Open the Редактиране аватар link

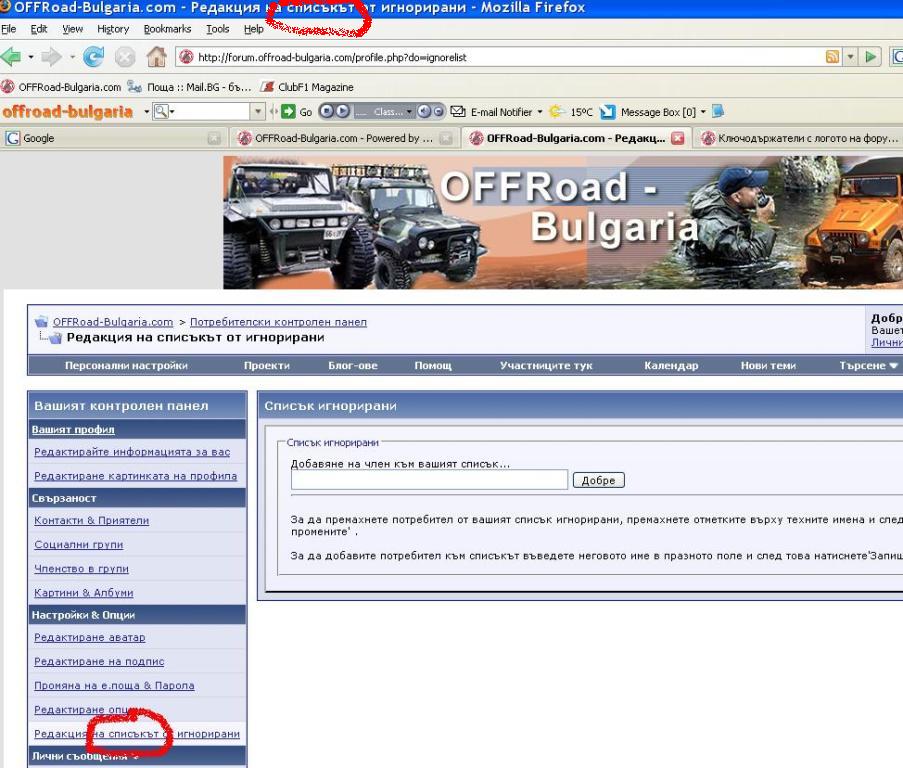point(89,638)
